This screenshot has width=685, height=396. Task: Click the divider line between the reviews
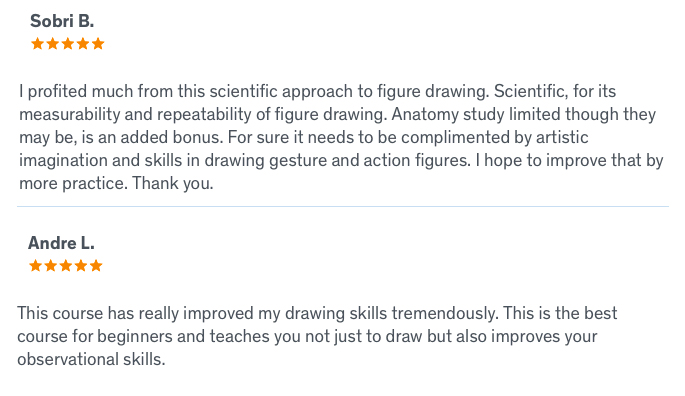(343, 206)
